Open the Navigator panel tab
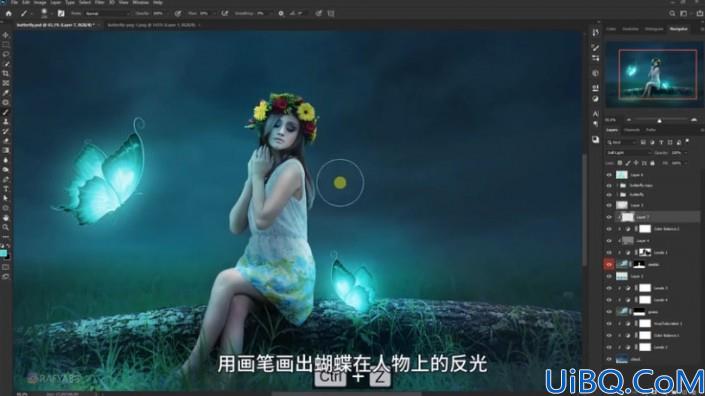 [678, 29]
